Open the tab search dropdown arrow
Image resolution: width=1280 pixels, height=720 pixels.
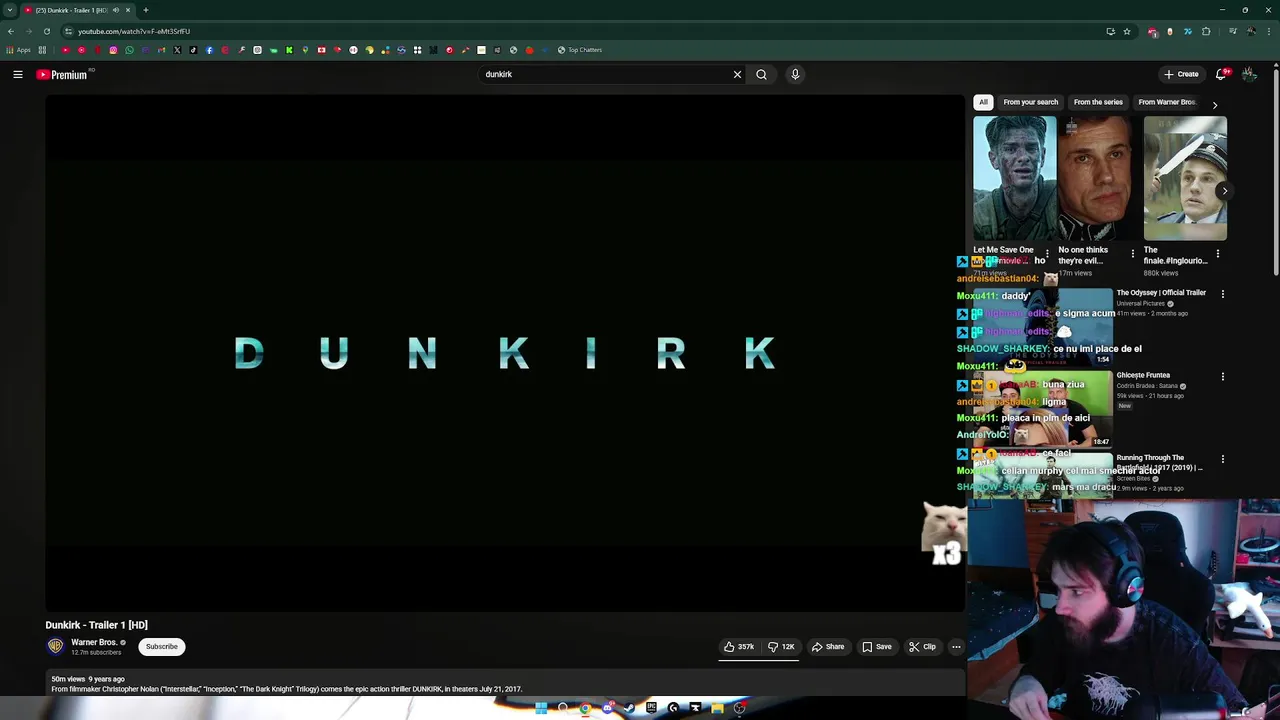click(x=10, y=10)
